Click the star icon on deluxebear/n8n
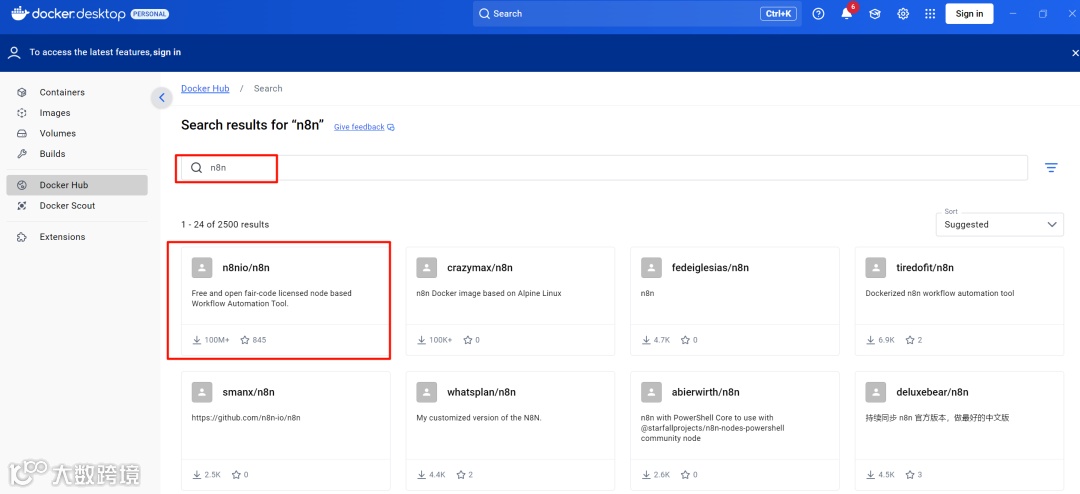1080x494 pixels. pyautogui.click(x=910, y=475)
